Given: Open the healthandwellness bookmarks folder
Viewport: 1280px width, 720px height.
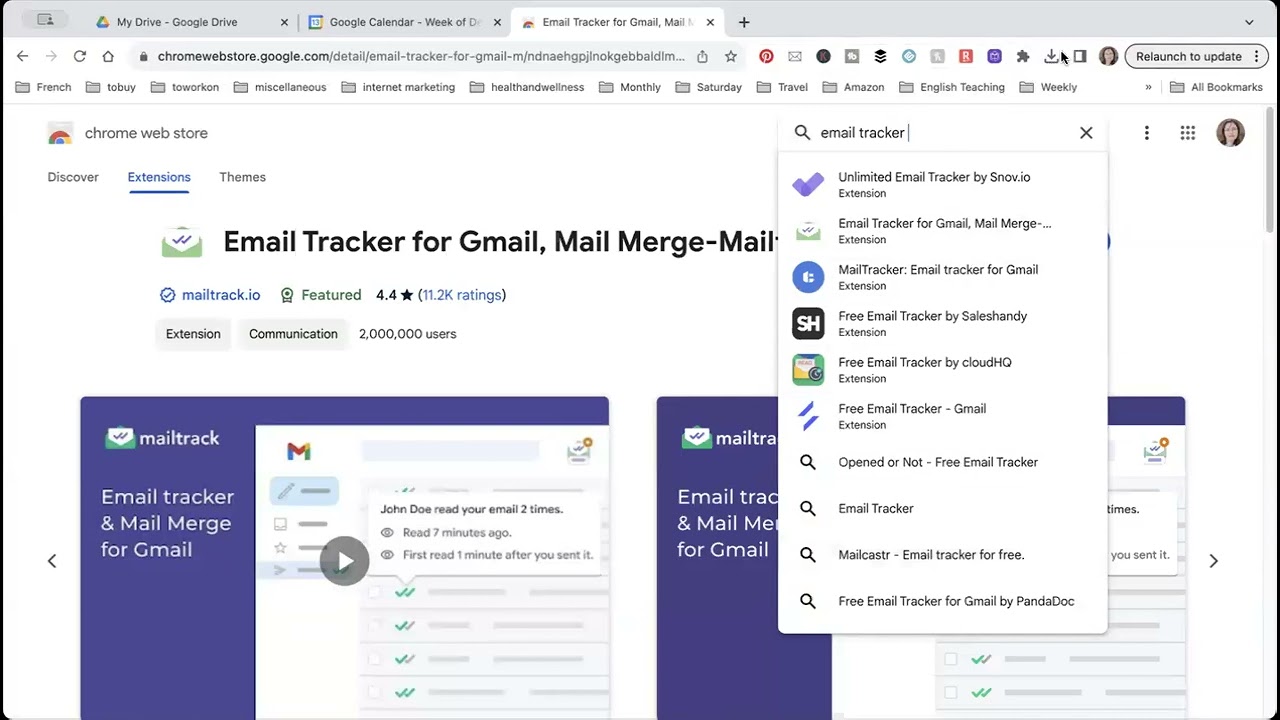Looking at the screenshot, I should point(527,87).
